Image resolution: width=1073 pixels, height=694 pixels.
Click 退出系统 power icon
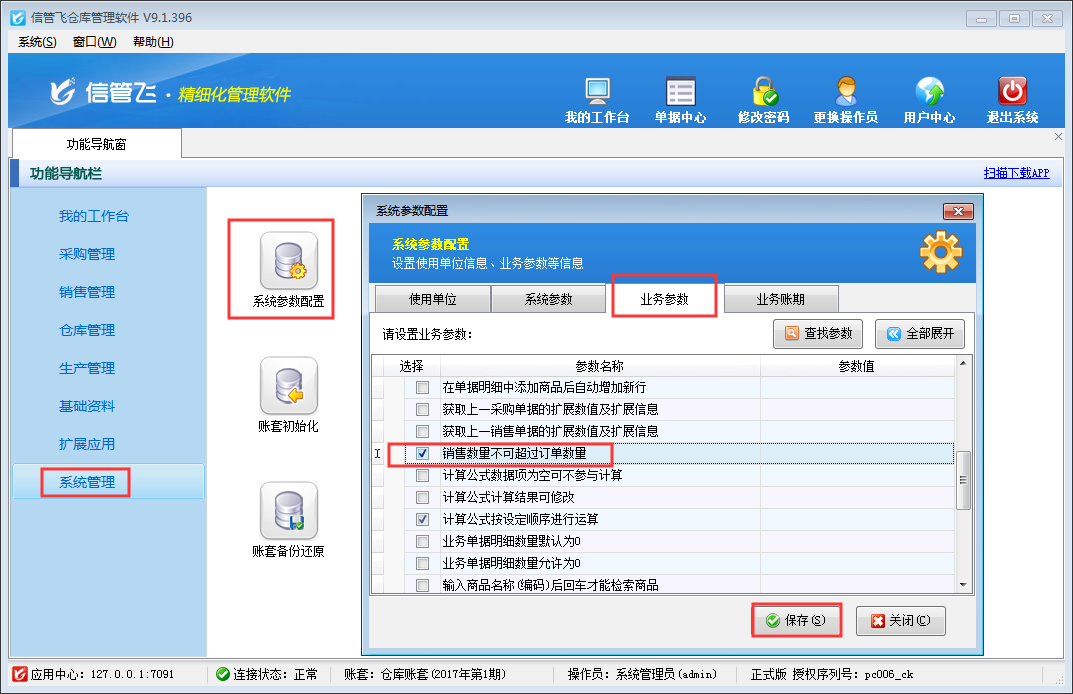1012,92
